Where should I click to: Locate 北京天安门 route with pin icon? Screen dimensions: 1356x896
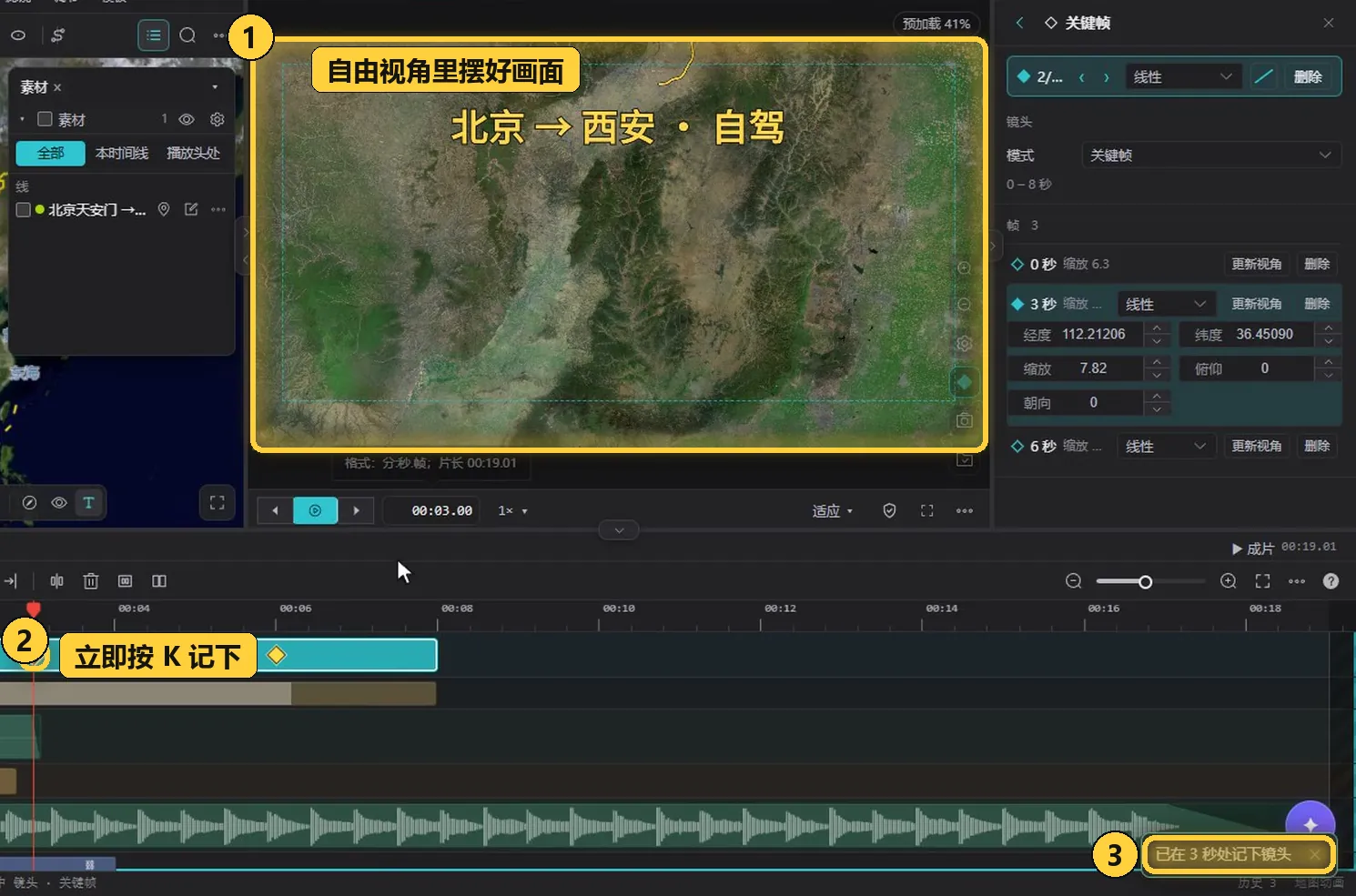point(164,209)
